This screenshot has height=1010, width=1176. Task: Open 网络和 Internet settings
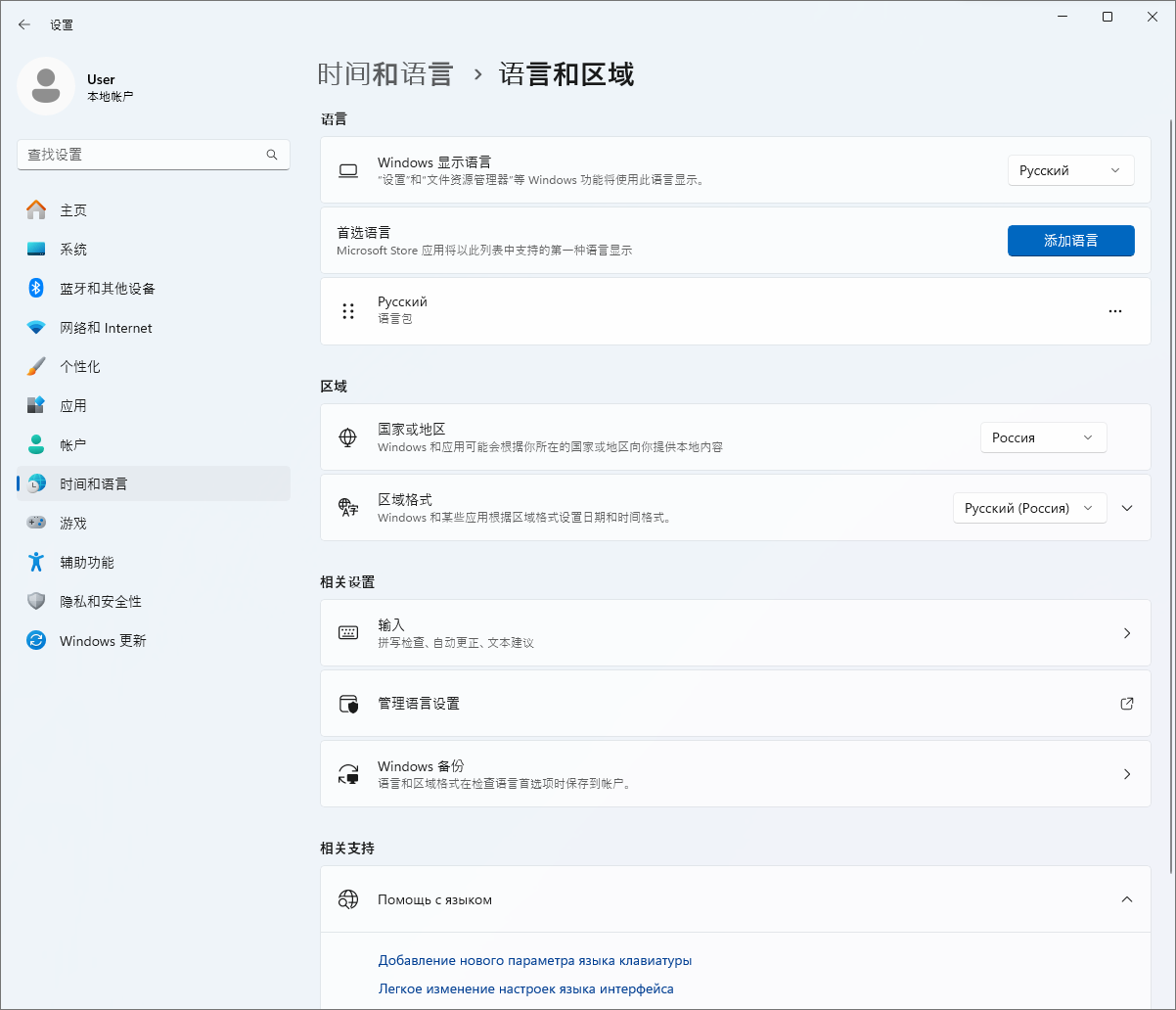point(154,328)
